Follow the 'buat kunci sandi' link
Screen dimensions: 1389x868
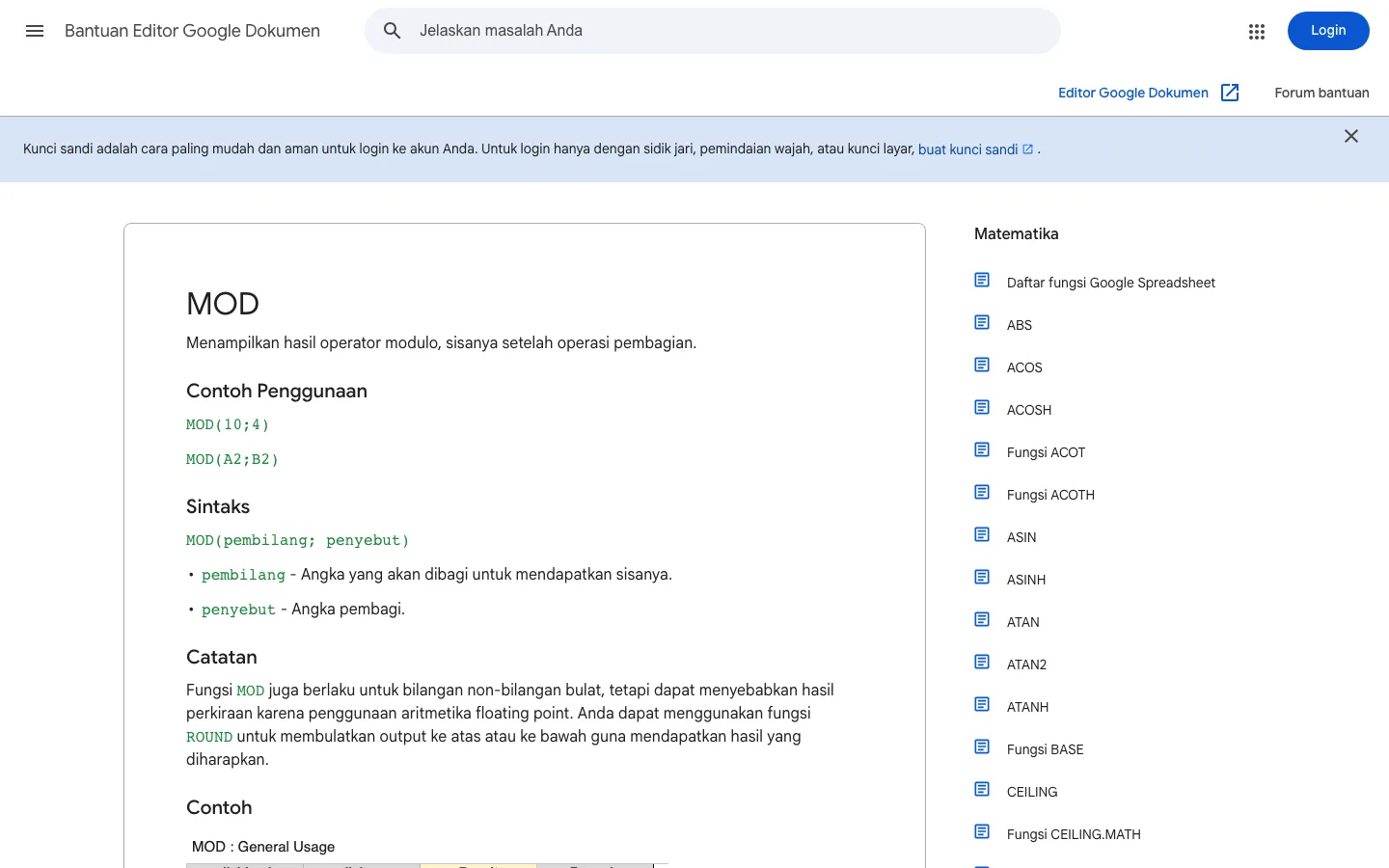coord(967,149)
